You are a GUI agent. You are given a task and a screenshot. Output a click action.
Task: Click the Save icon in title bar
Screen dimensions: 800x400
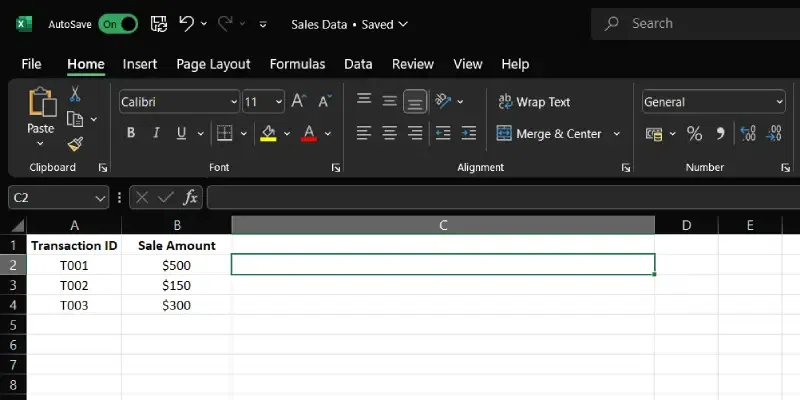[158, 23]
